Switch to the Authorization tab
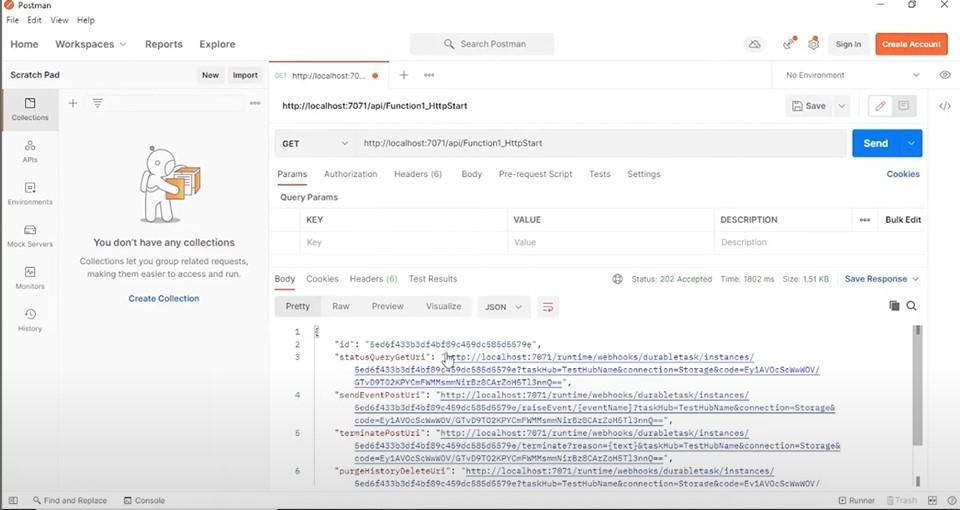 click(350, 174)
